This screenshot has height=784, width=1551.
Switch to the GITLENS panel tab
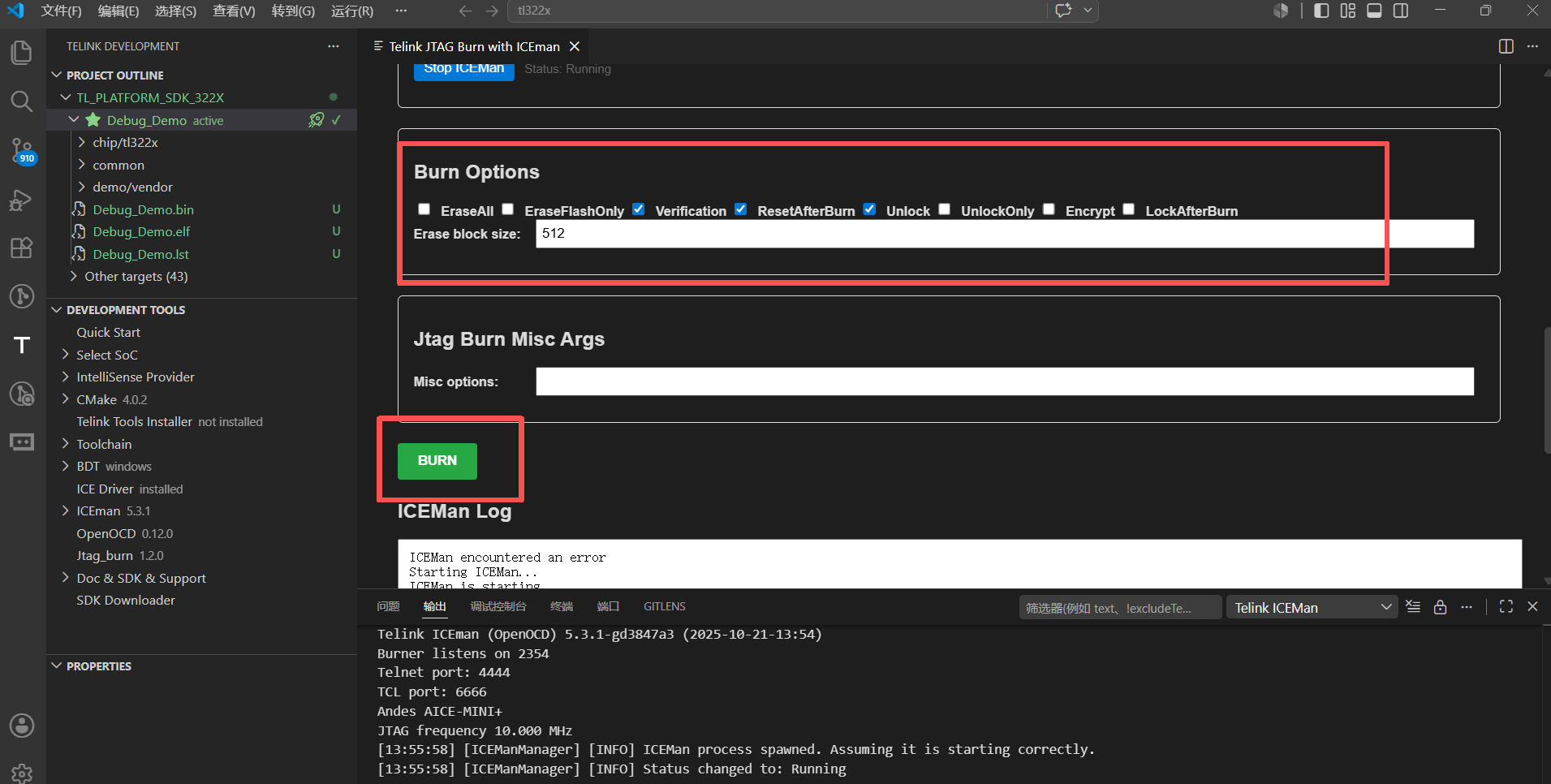click(665, 606)
